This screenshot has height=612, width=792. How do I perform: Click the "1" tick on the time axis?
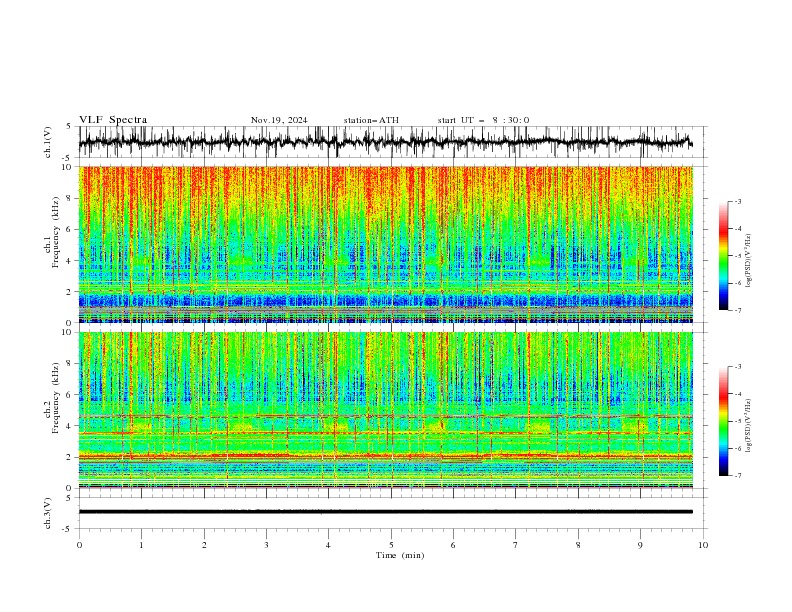point(141,545)
